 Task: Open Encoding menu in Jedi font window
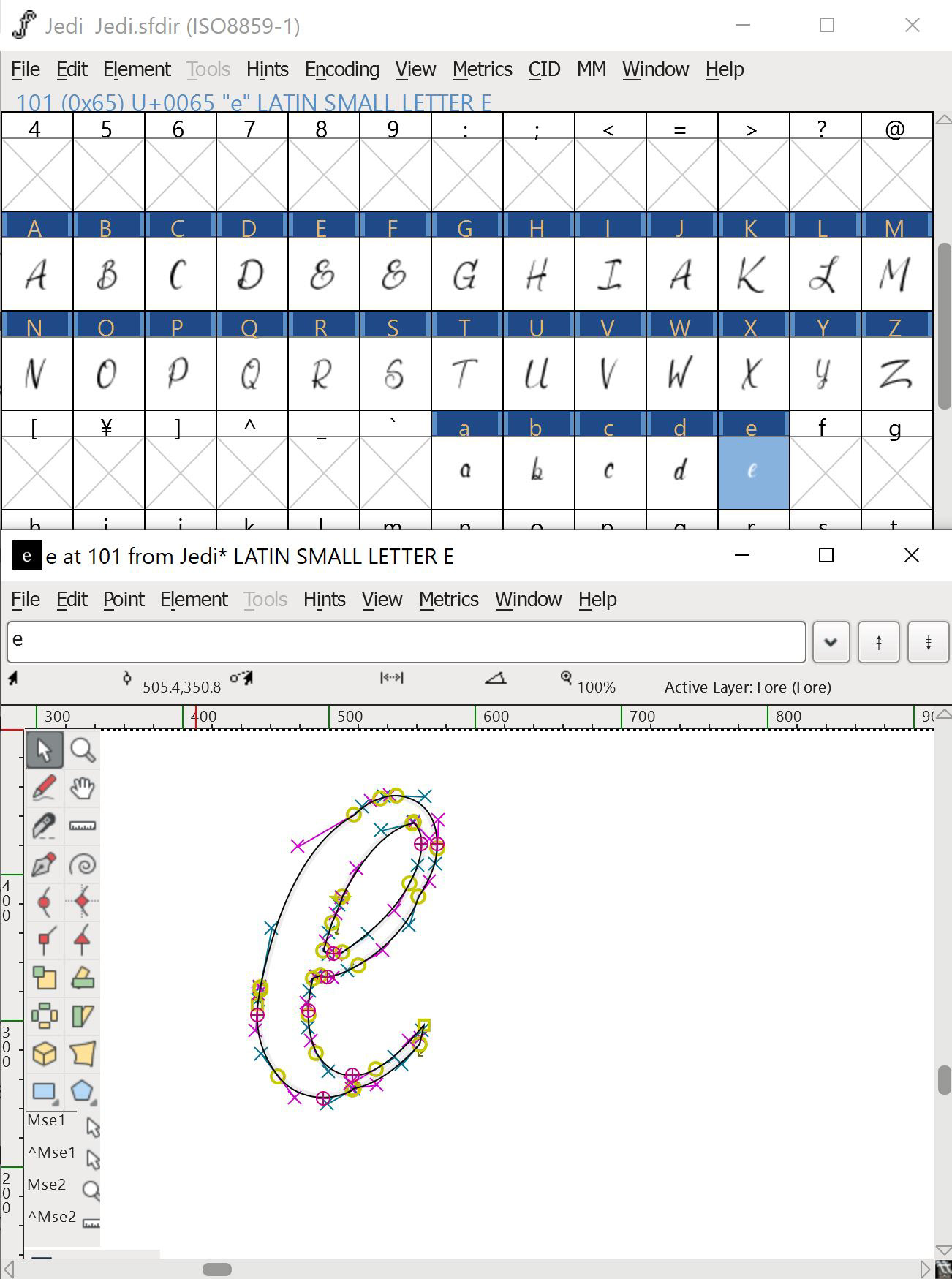click(342, 69)
